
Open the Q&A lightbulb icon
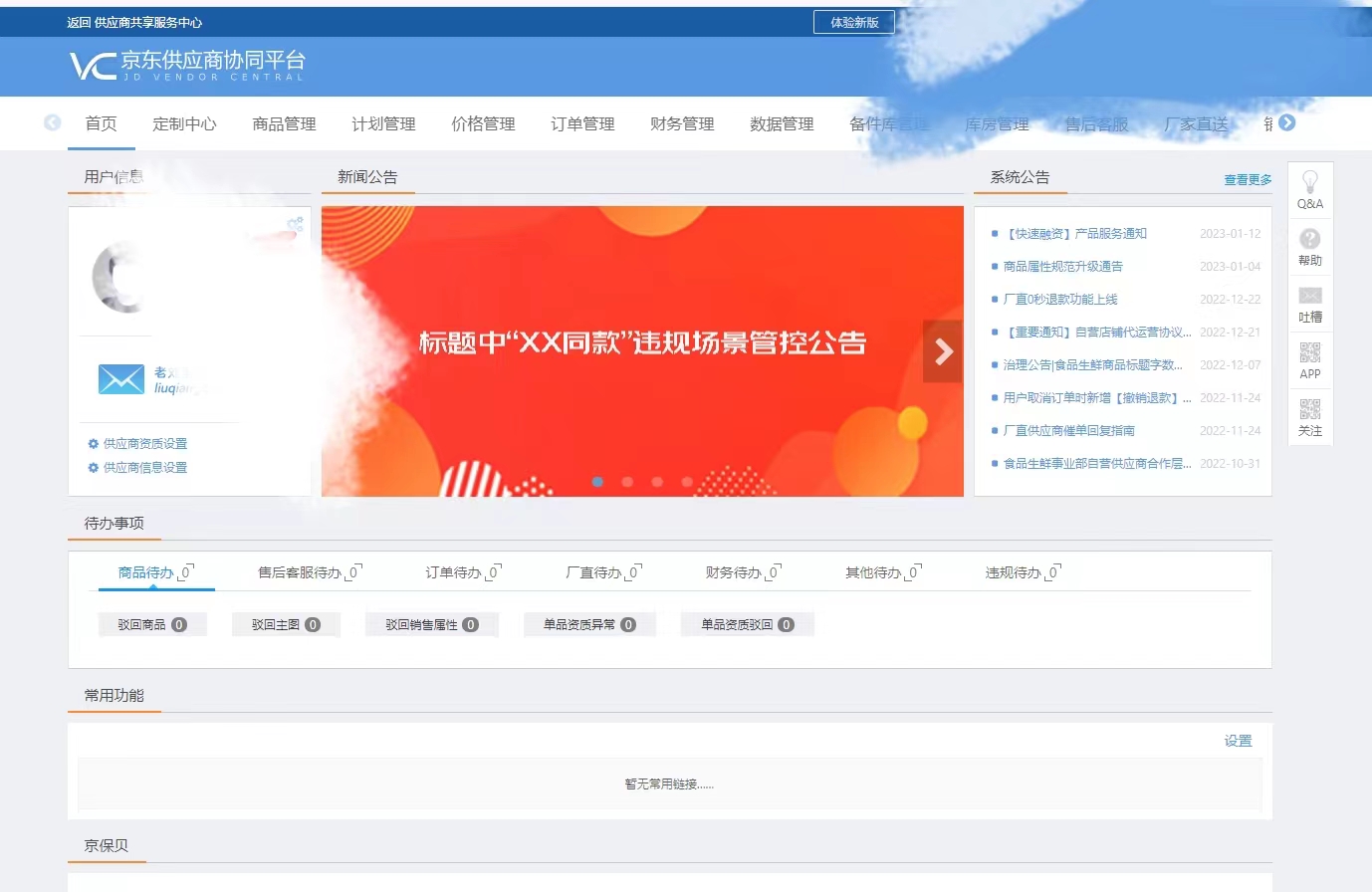click(x=1309, y=189)
